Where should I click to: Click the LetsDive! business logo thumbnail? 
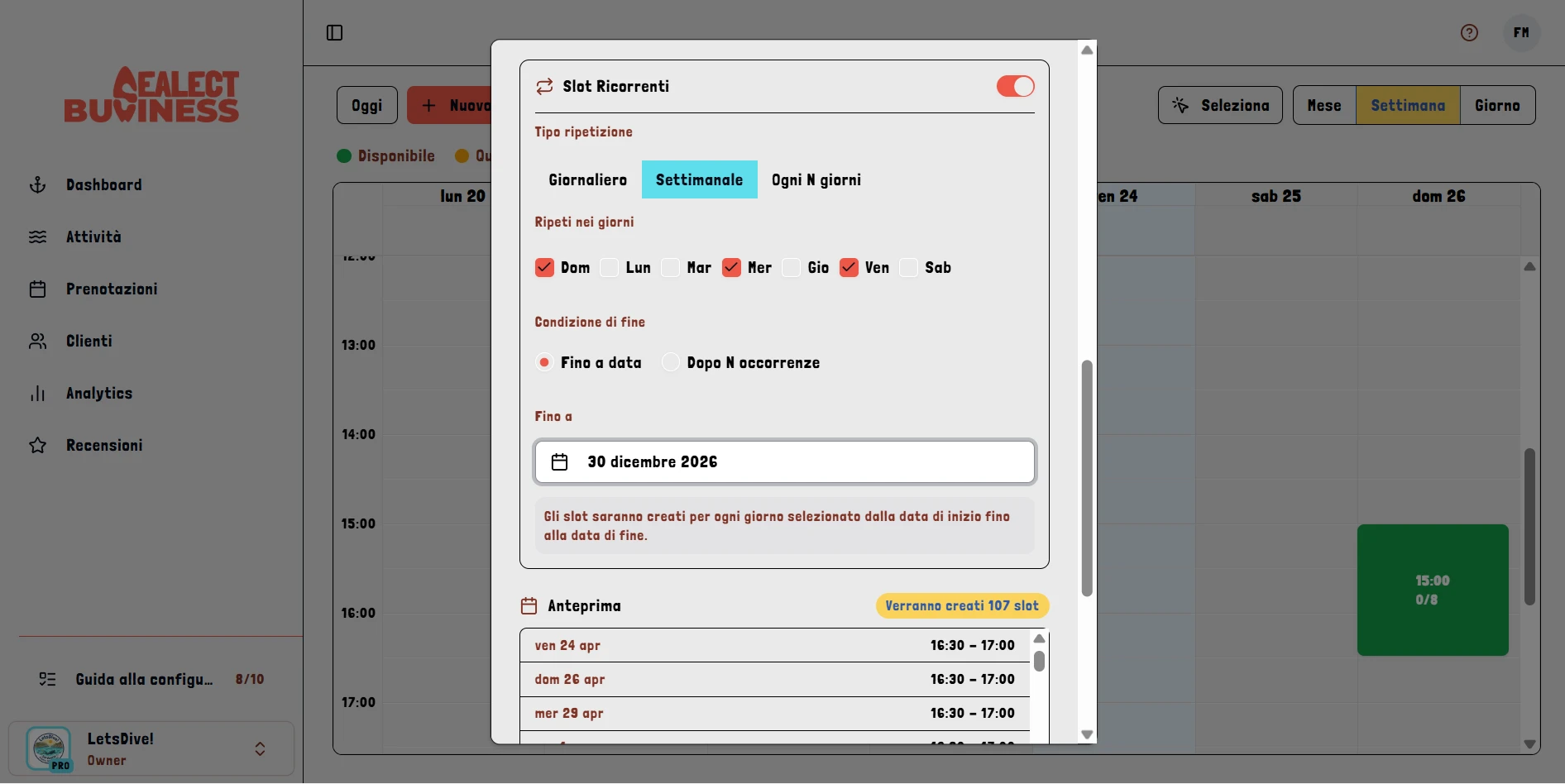[x=49, y=748]
